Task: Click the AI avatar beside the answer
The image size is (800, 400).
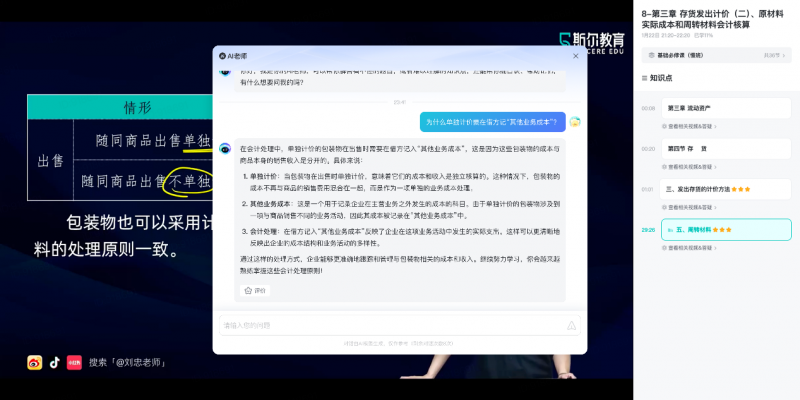Action: pos(225,148)
